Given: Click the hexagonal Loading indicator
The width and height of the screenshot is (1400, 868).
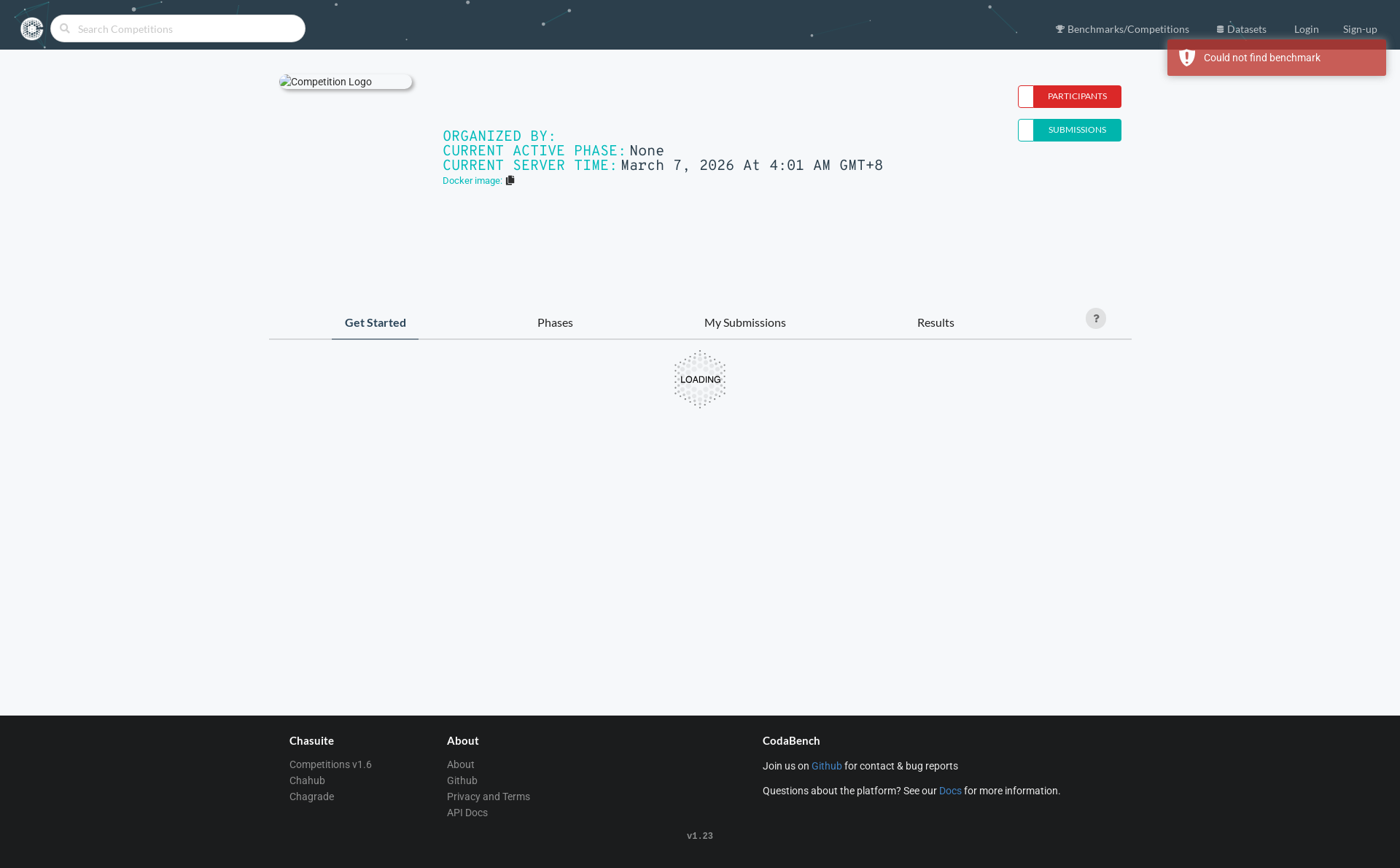Looking at the screenshot, I should [x=700, y=379].
